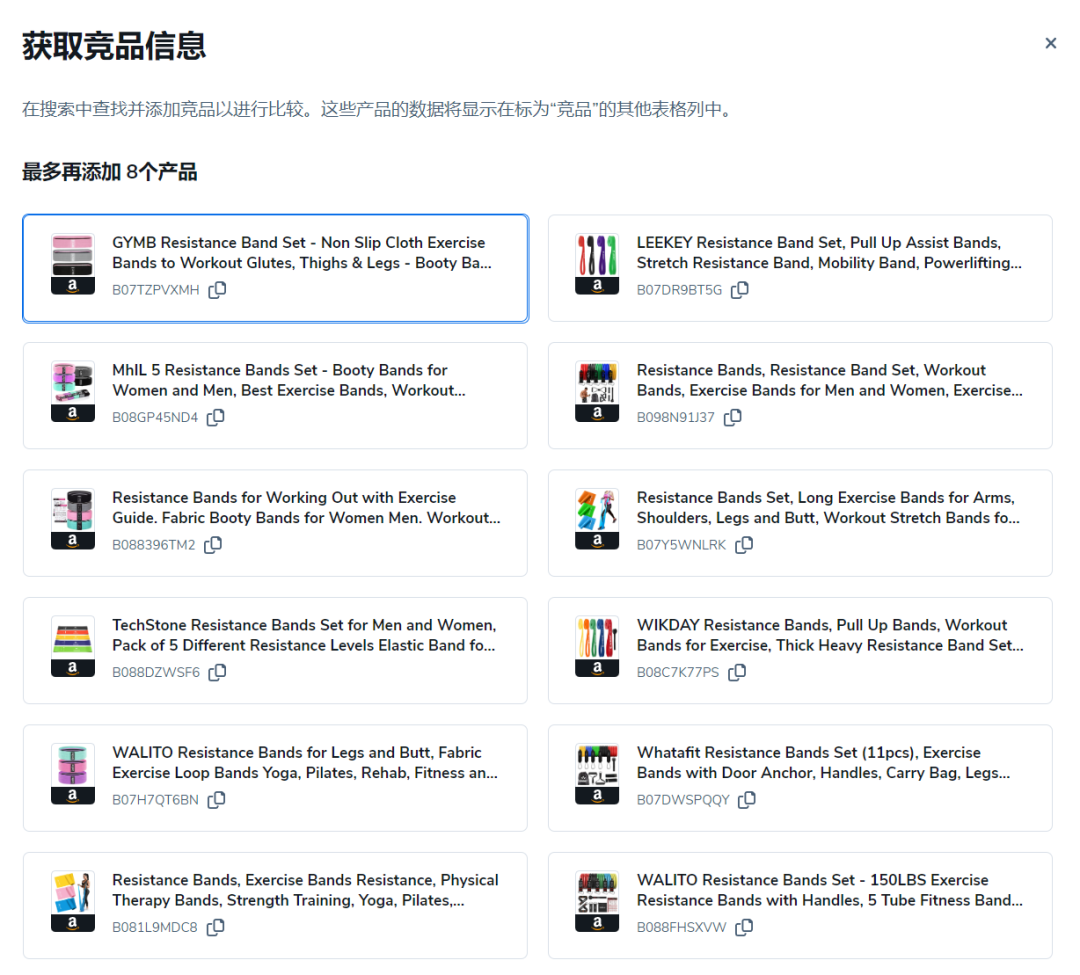Copy ASIN B07DR9BT5G
The width and height of the screenshot is (1080, 975).
pyautogui.click(x=740, y=290)
